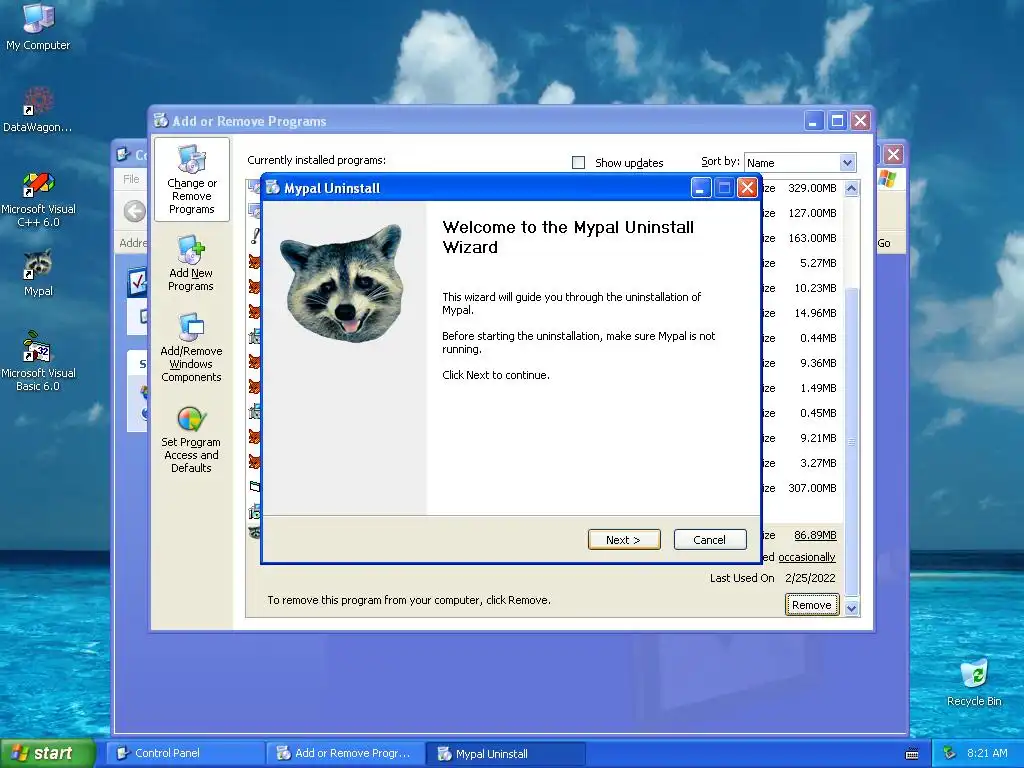Click the raccoon image in uninstall wizard
This screenshot has height=768, width=1024.
(342, 283)
